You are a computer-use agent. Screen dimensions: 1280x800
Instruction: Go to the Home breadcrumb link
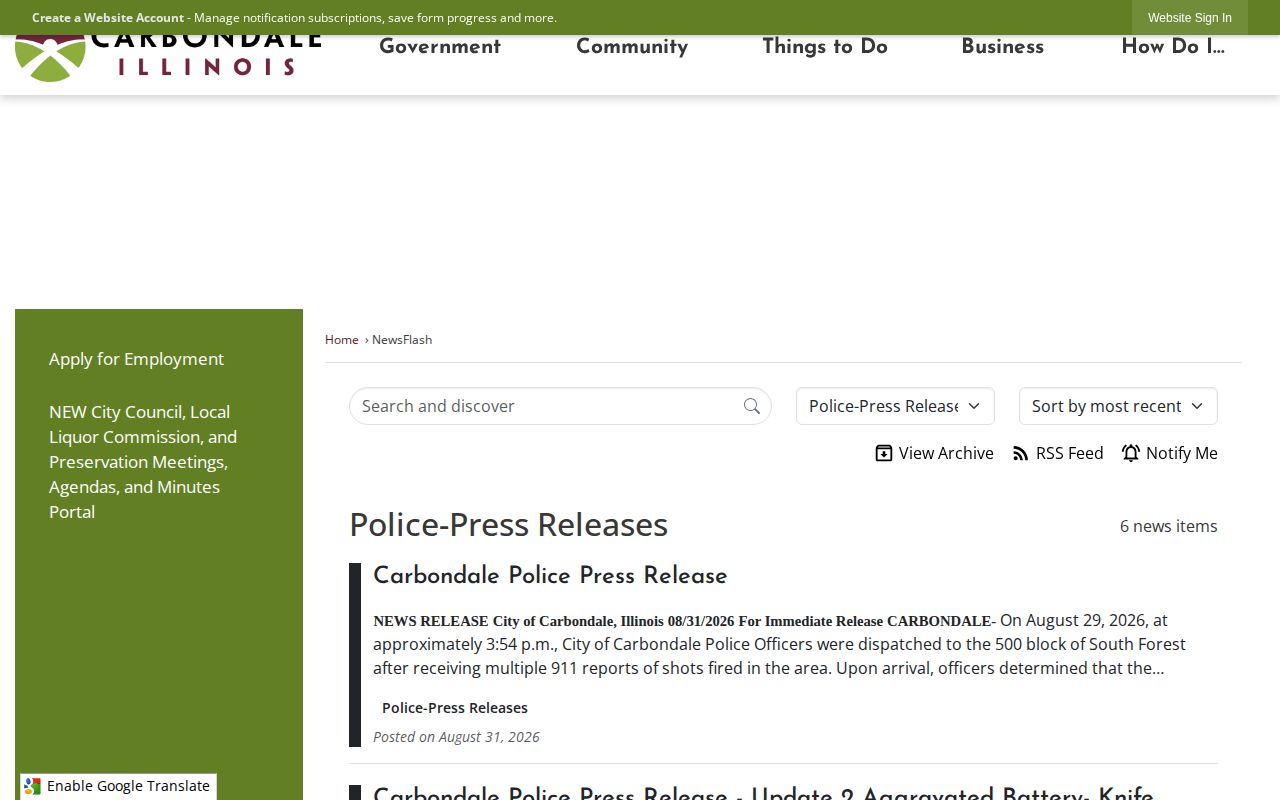click(342, 340)
